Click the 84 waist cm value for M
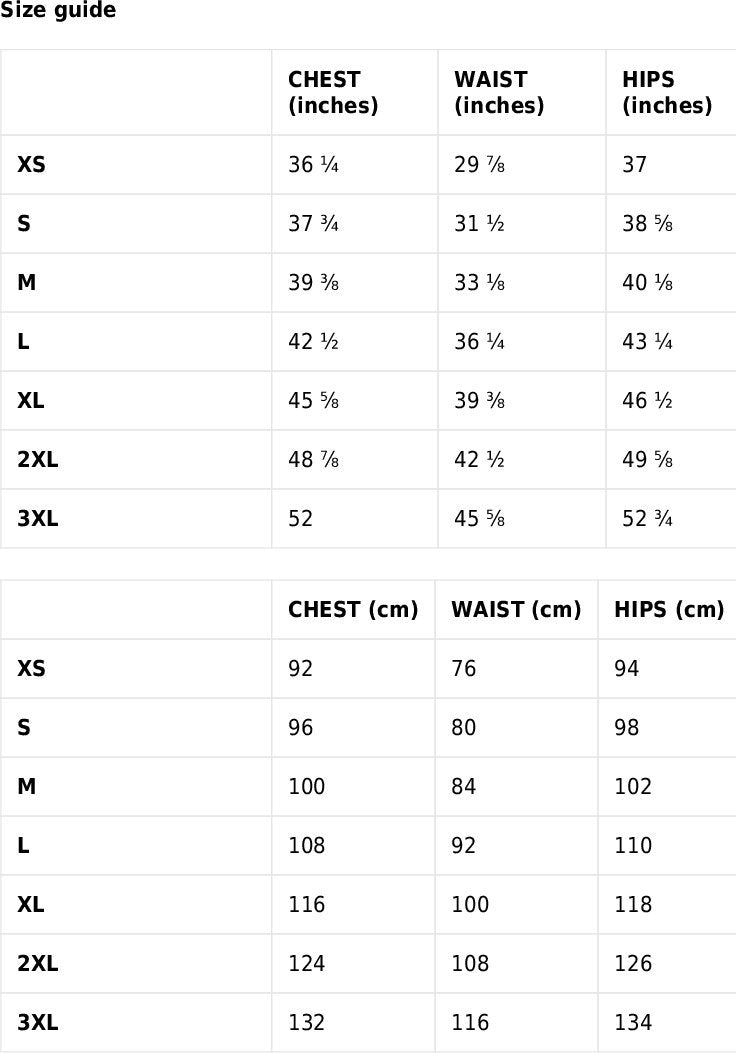 pyautogui.click(x=464, y=787)
